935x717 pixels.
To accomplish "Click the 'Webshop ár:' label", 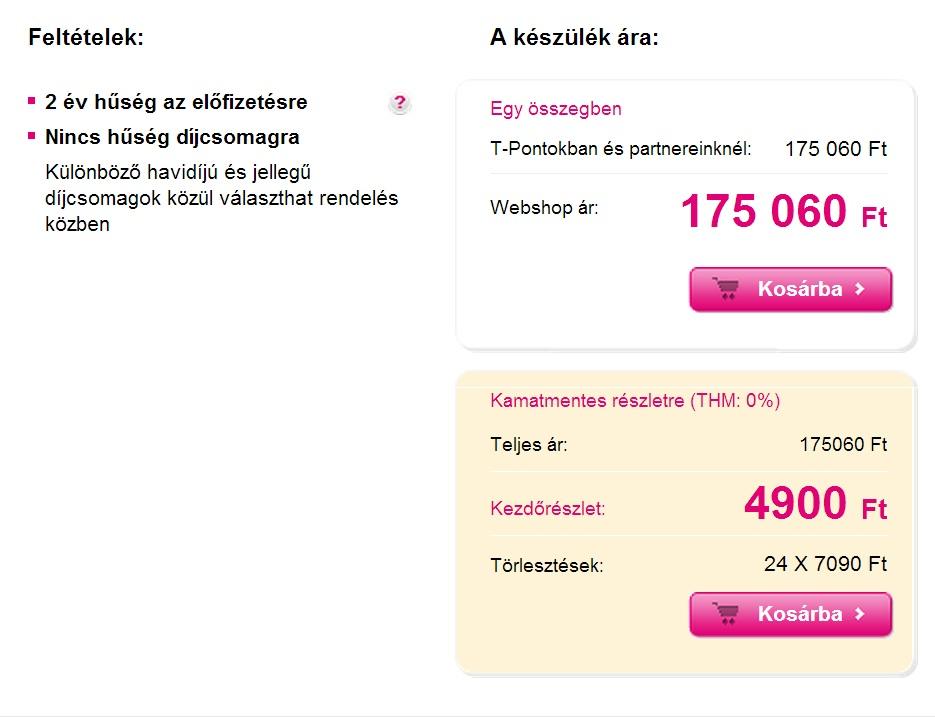I will tap(544, 208).
